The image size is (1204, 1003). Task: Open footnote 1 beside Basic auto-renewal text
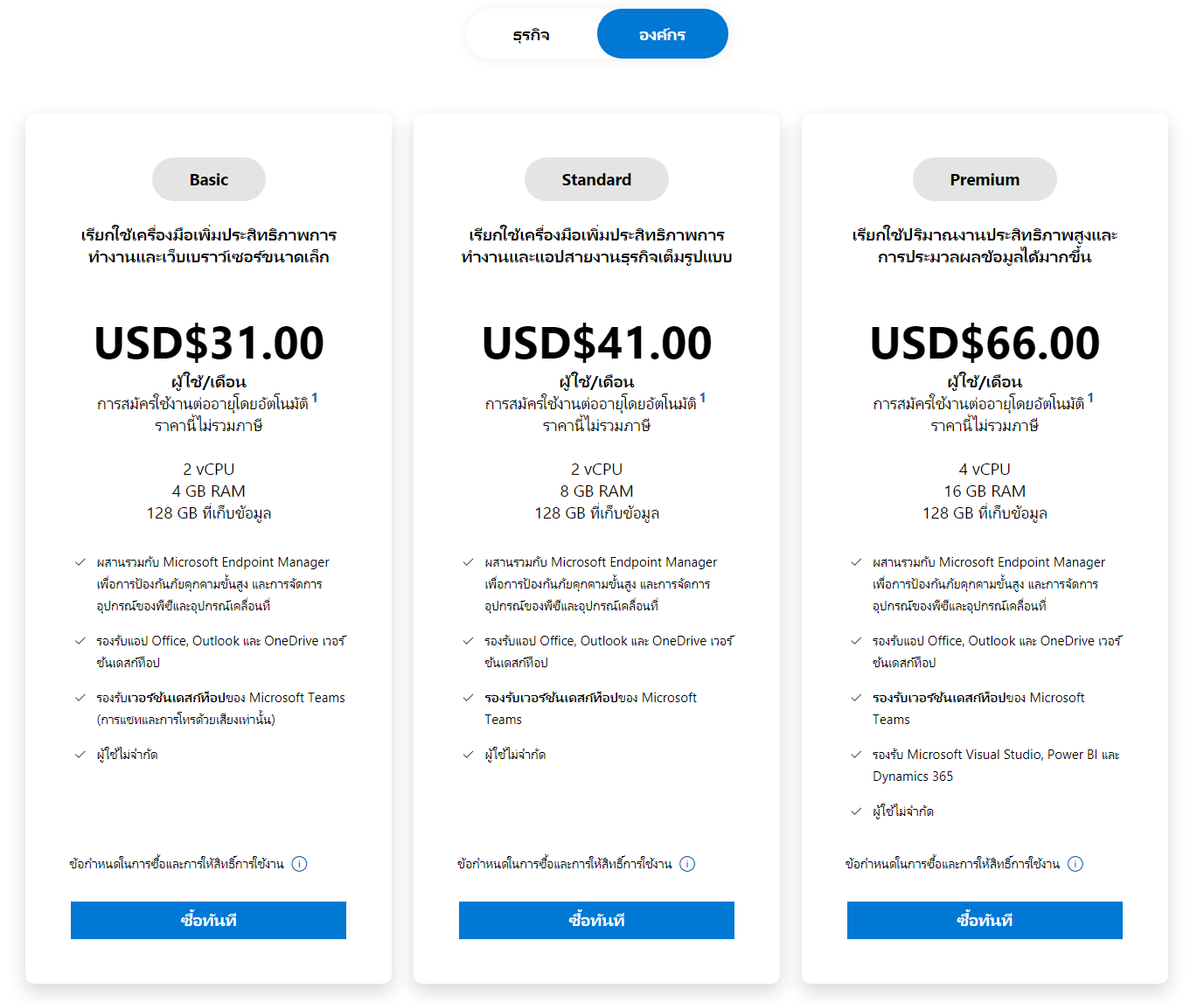(315, 398)
